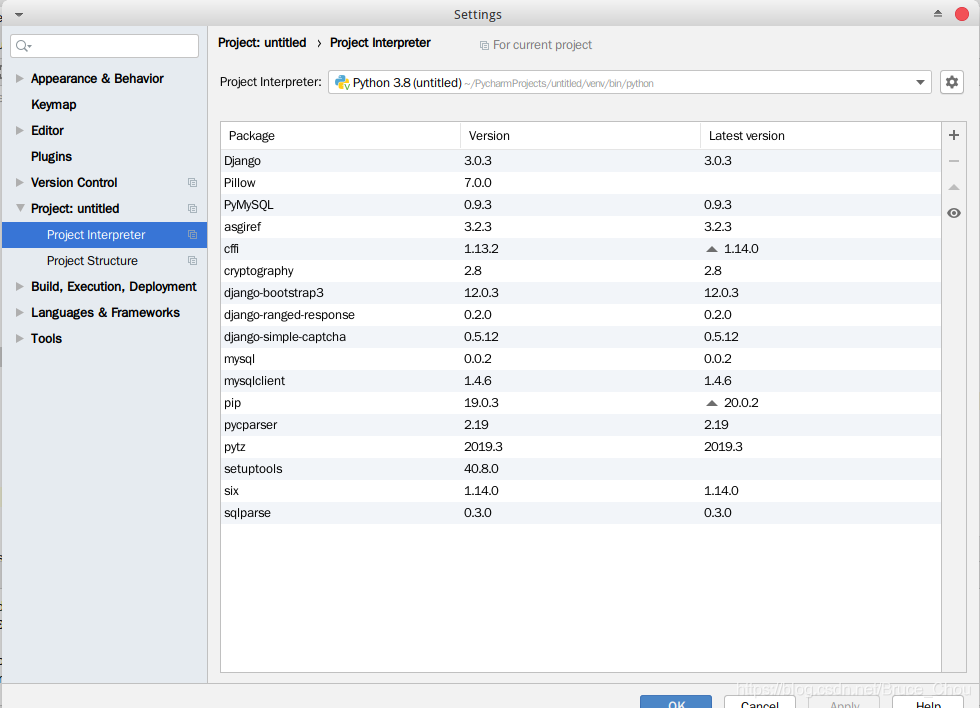Select the cryptography package row
Viewport: 980px width, 708px height.
581,271
